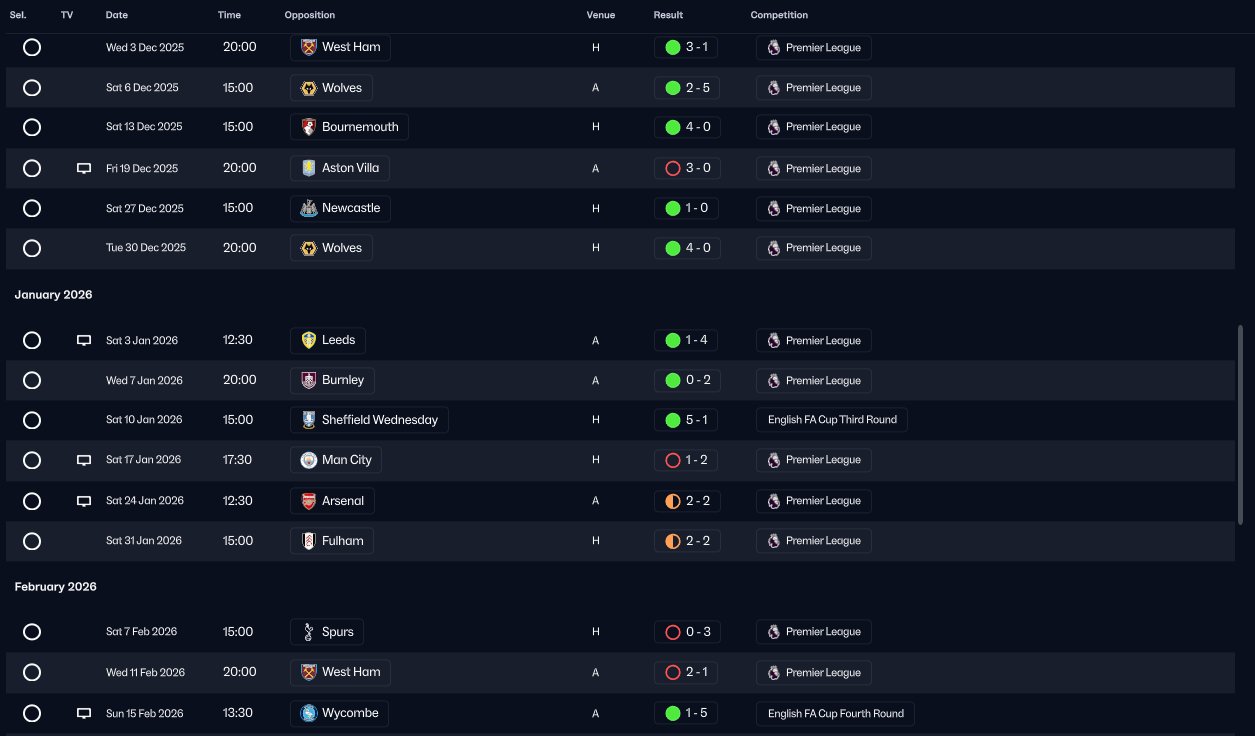Click the Newcastle club crest icon
The height and width of the screenshot is (736, 1255).
(308, 208)
